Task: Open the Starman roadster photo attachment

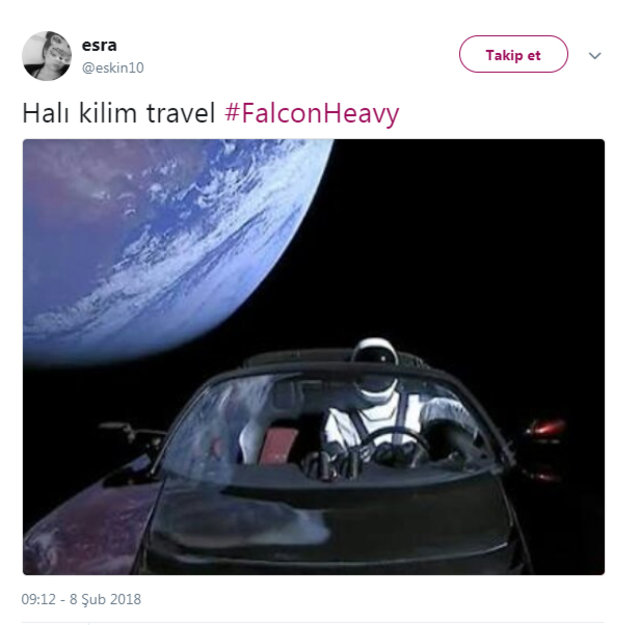Action: coord(313,357)
